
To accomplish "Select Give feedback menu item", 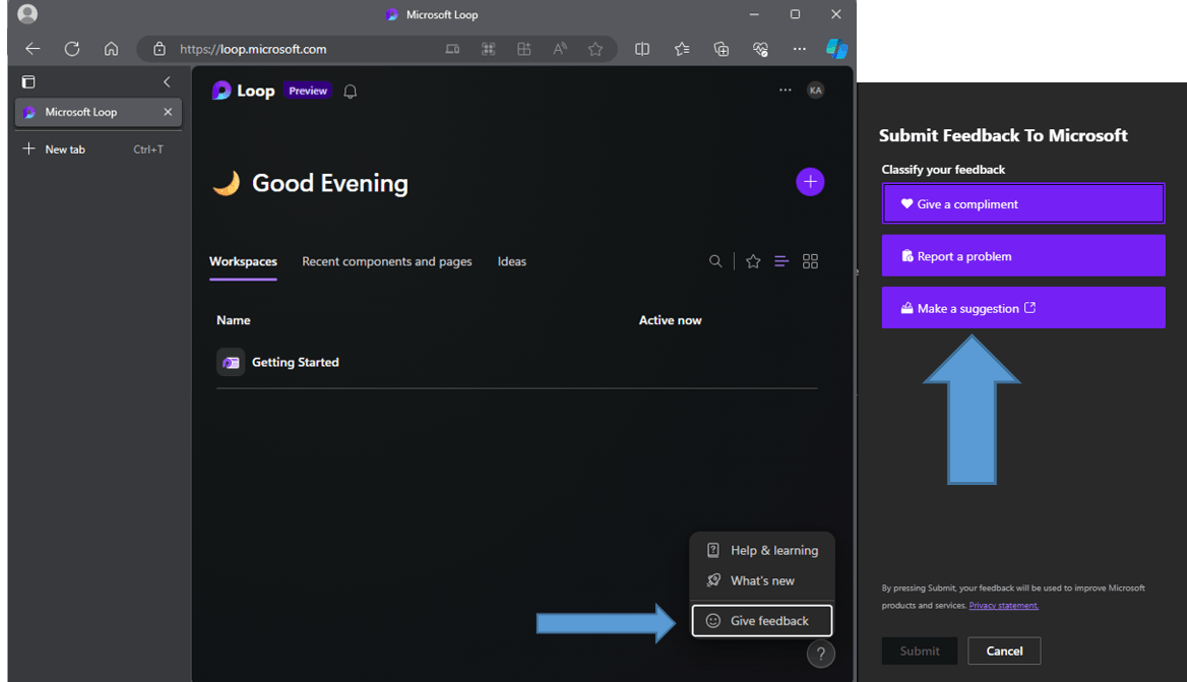I will pos(762,621).
